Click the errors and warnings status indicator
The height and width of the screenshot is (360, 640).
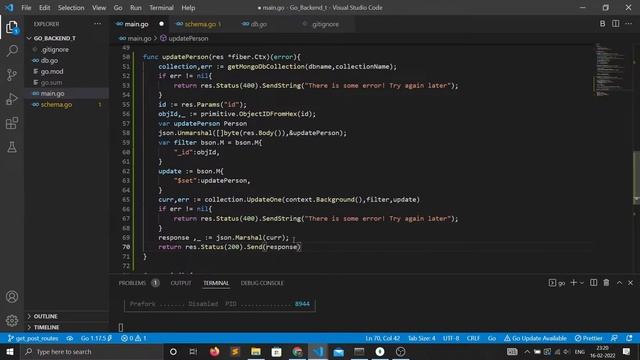[x=133, y=338]
